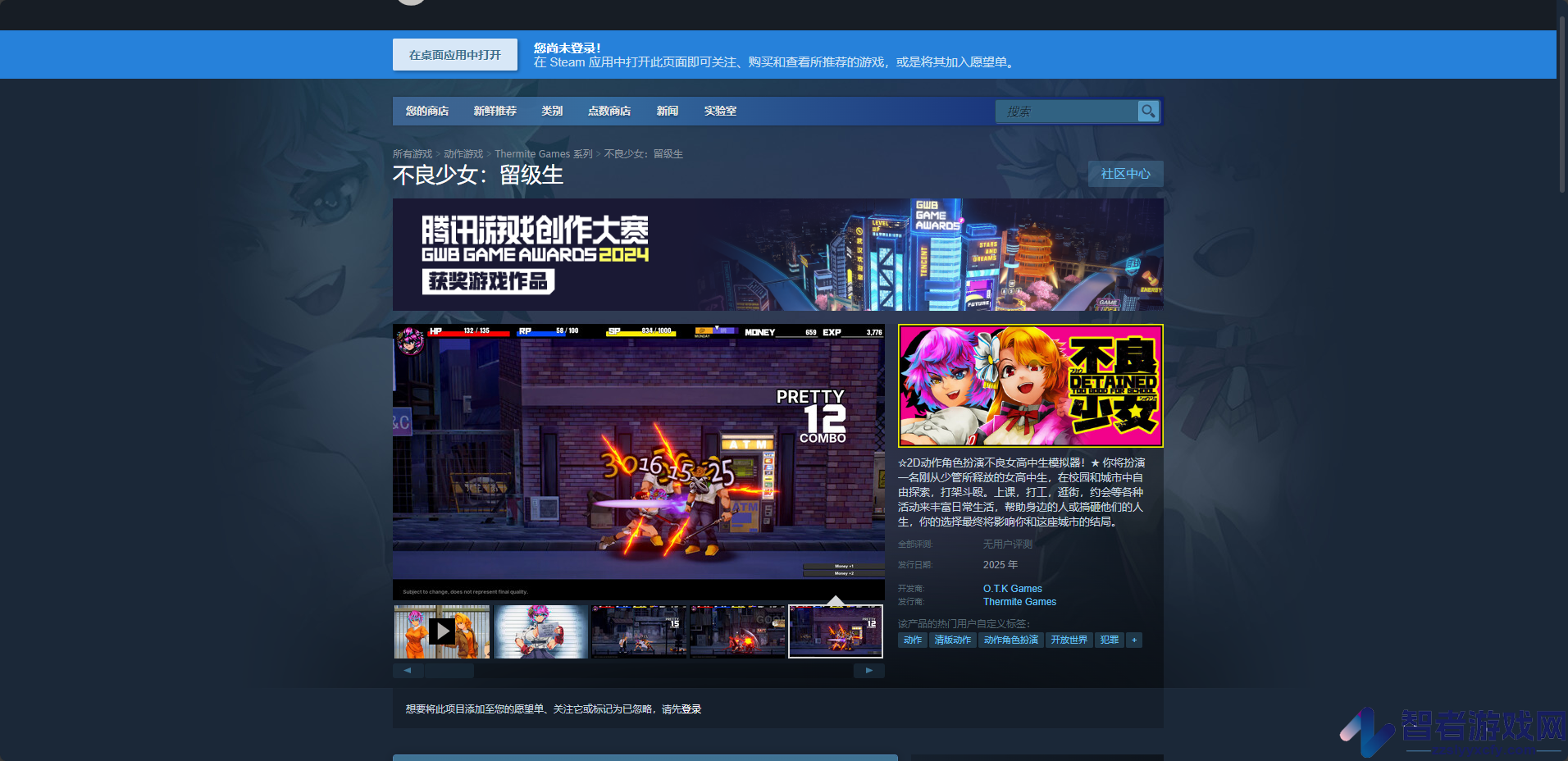Select the 犯罪 tag
The image size is (1568, 761).
pos(1110,640)
